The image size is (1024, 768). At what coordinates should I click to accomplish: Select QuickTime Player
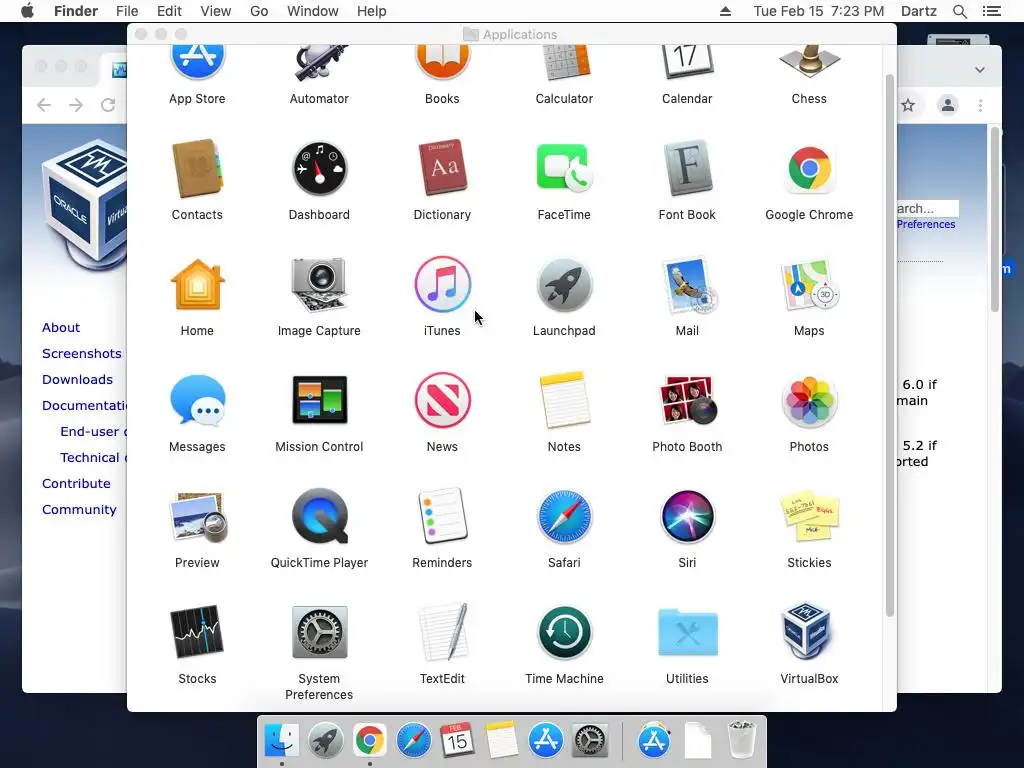[x=319, y=517]
